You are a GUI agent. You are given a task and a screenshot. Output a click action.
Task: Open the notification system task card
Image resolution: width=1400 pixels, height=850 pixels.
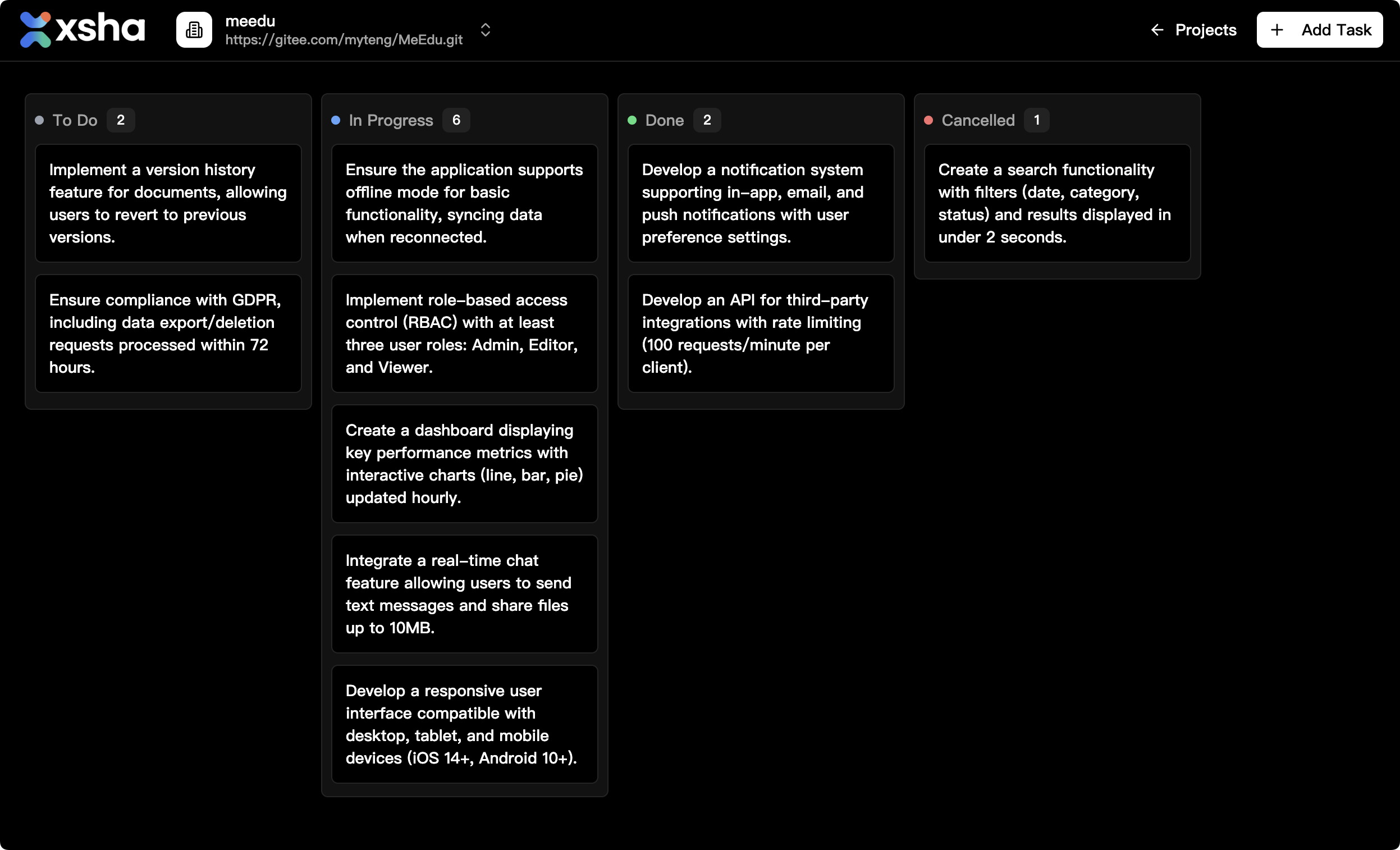(x=760, y=203)
